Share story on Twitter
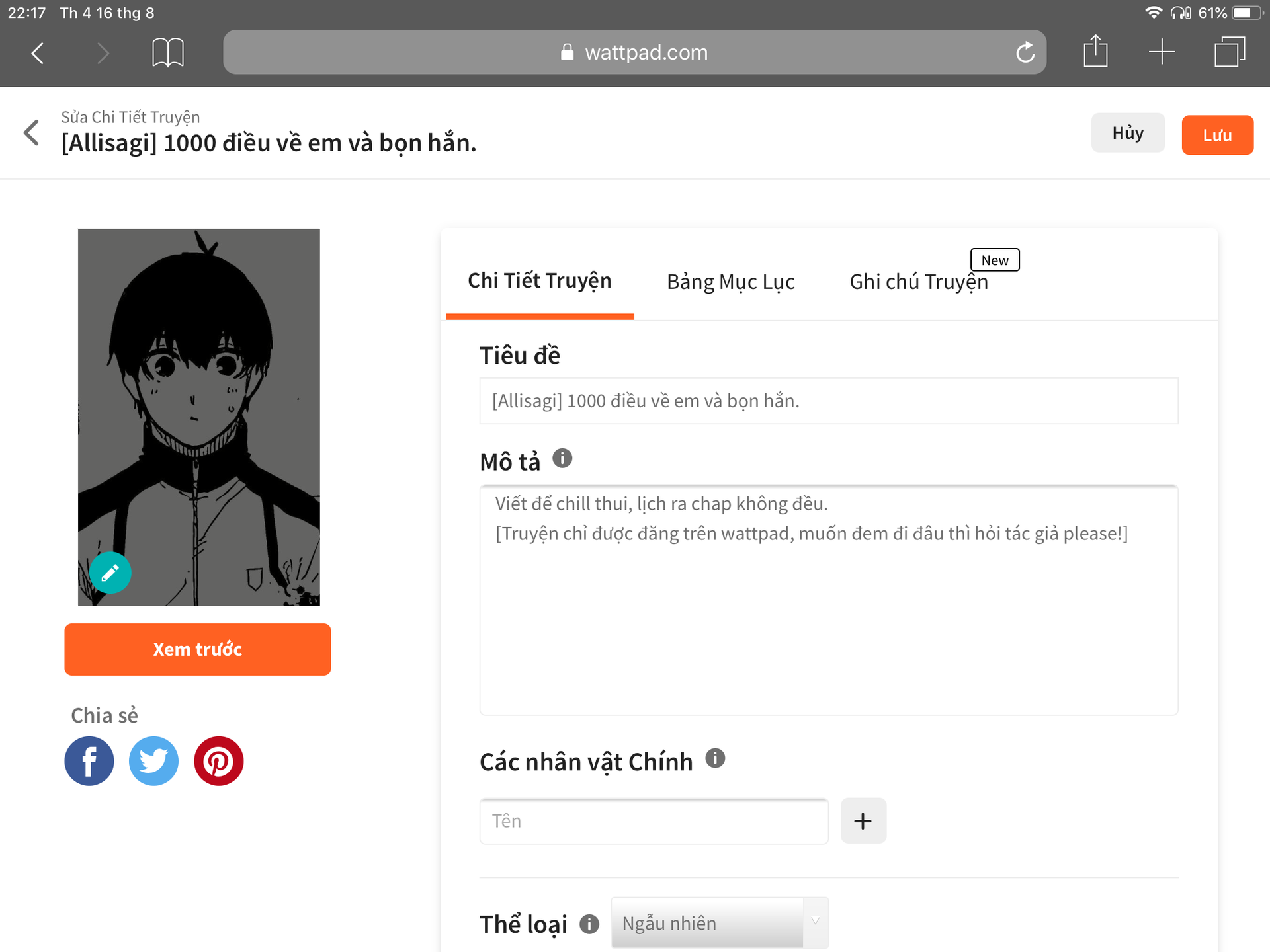The image size is (1270, 952). point(153,761)
